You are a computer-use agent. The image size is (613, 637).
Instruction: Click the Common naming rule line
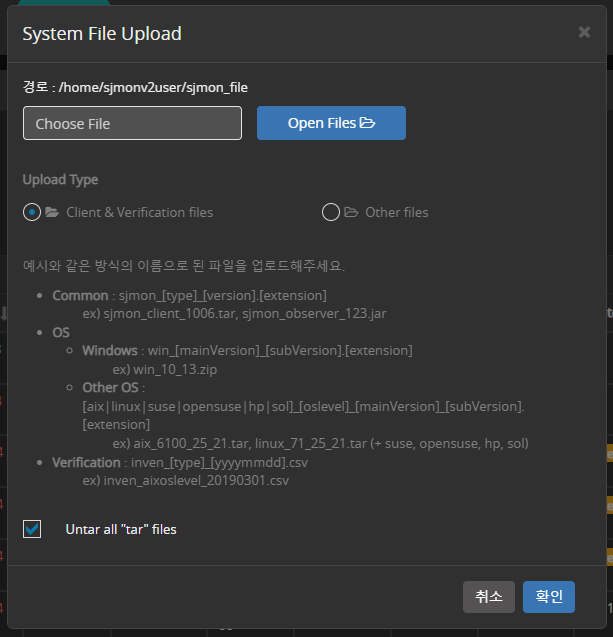(x=190, y=295)
